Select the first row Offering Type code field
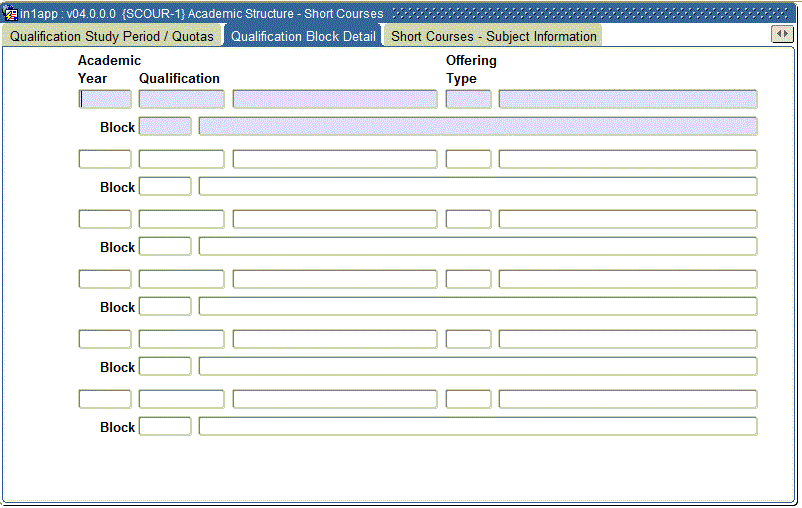 click(x=468, y=99)
